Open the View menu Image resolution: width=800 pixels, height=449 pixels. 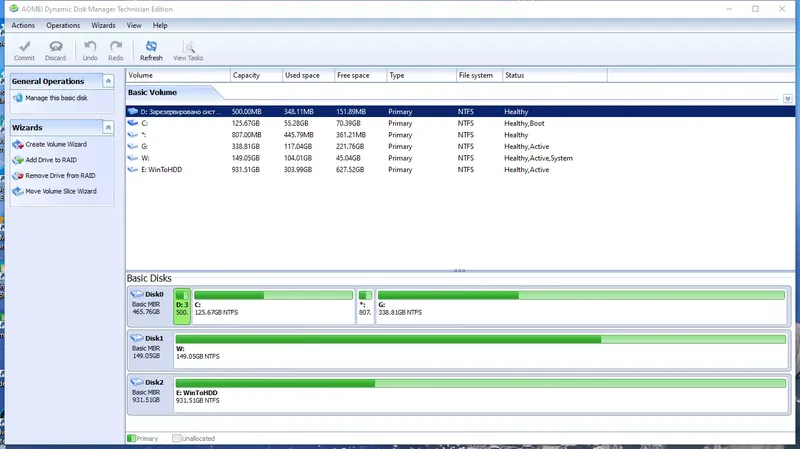(x=134, y=26)
